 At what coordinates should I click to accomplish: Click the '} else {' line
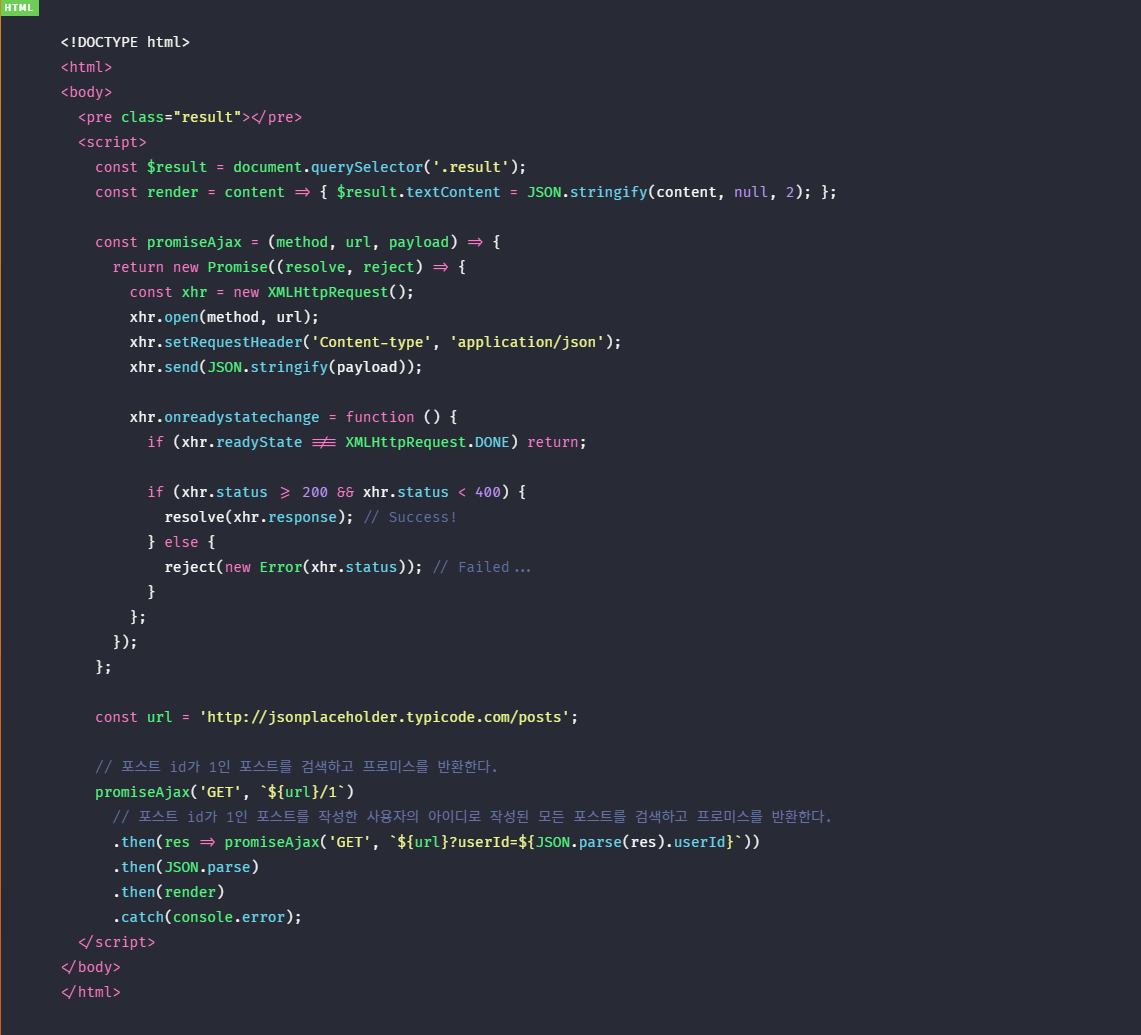click(181, 542)
